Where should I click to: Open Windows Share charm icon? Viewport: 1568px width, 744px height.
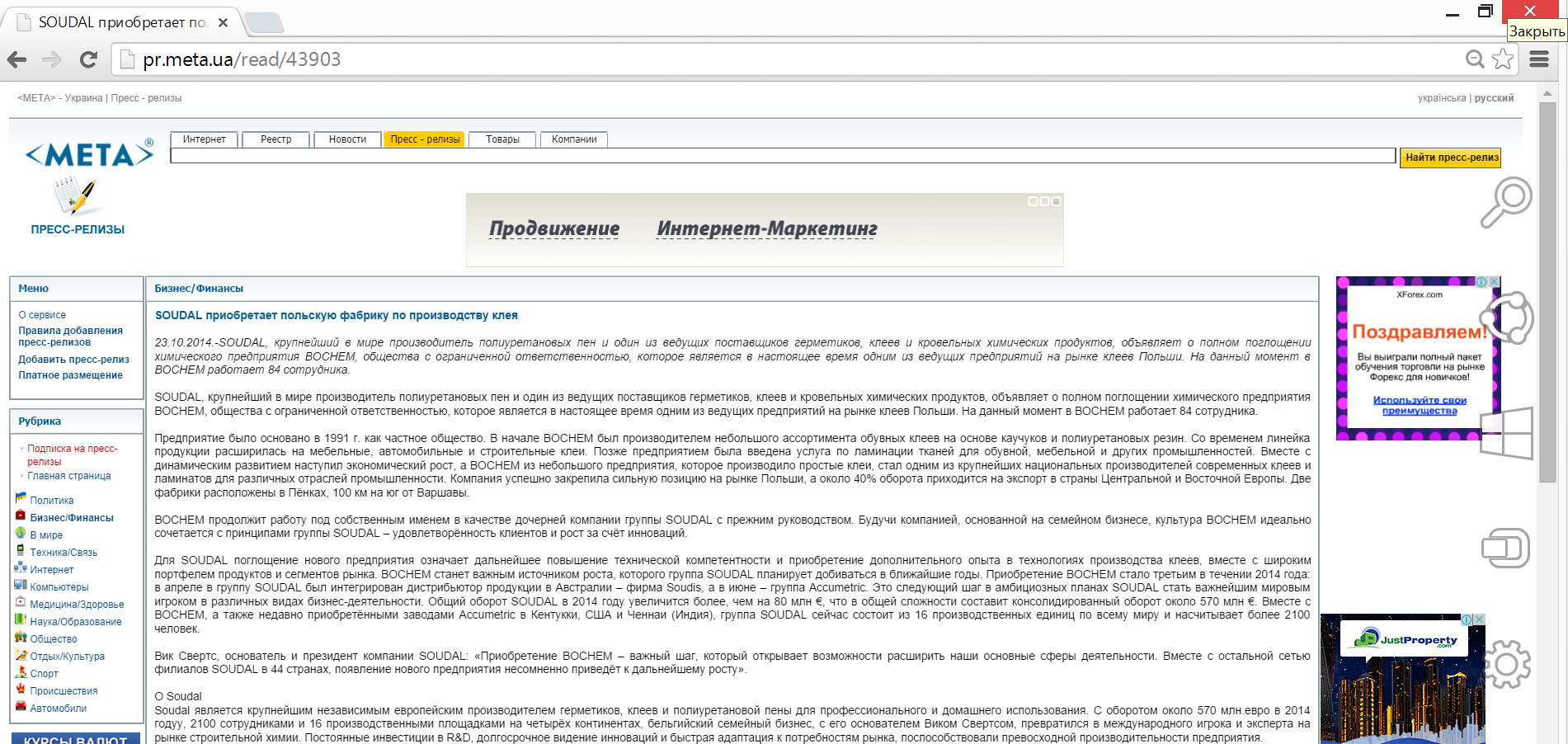click(x=1506, y=318)
